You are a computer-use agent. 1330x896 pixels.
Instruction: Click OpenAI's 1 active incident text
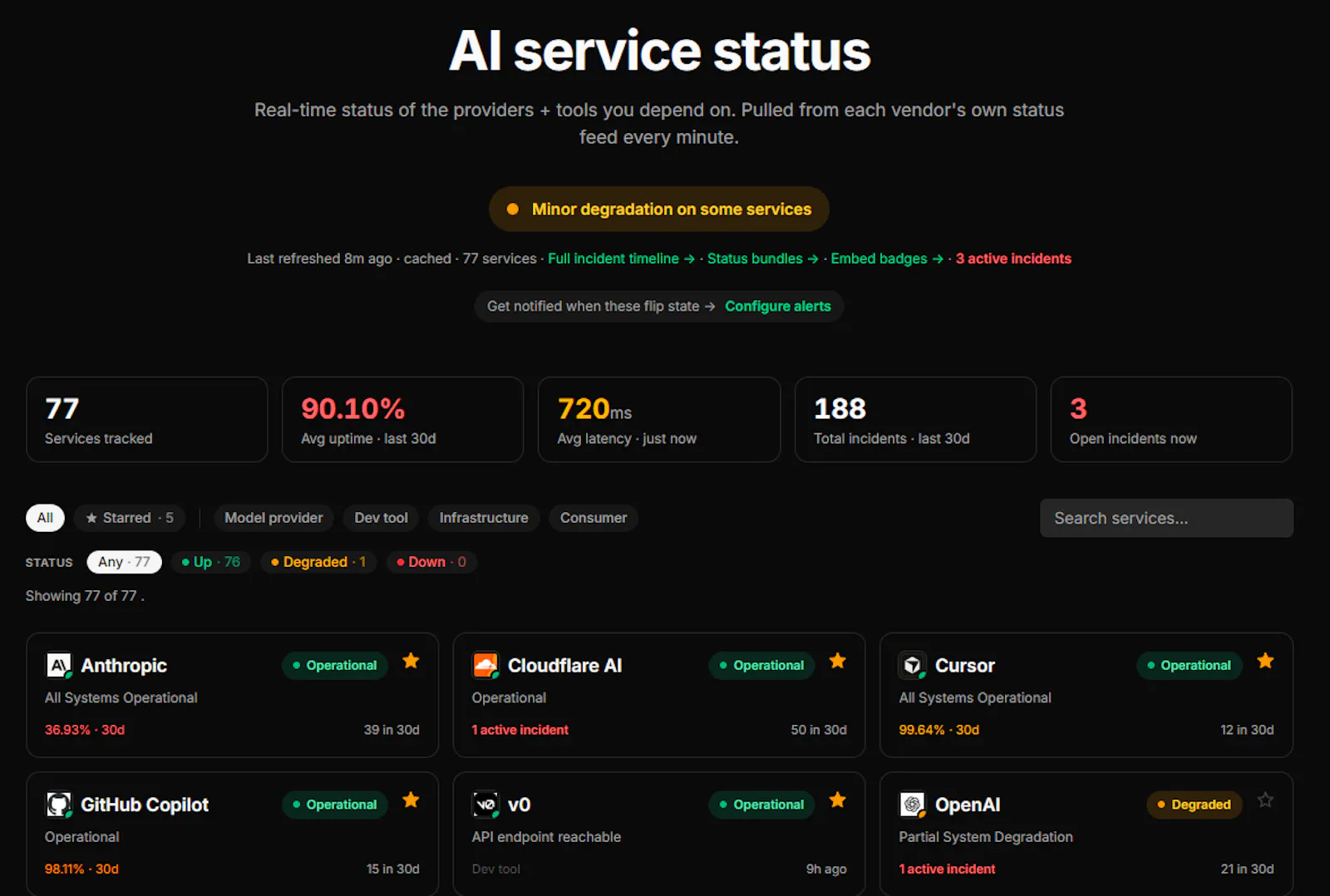(947, 869)
